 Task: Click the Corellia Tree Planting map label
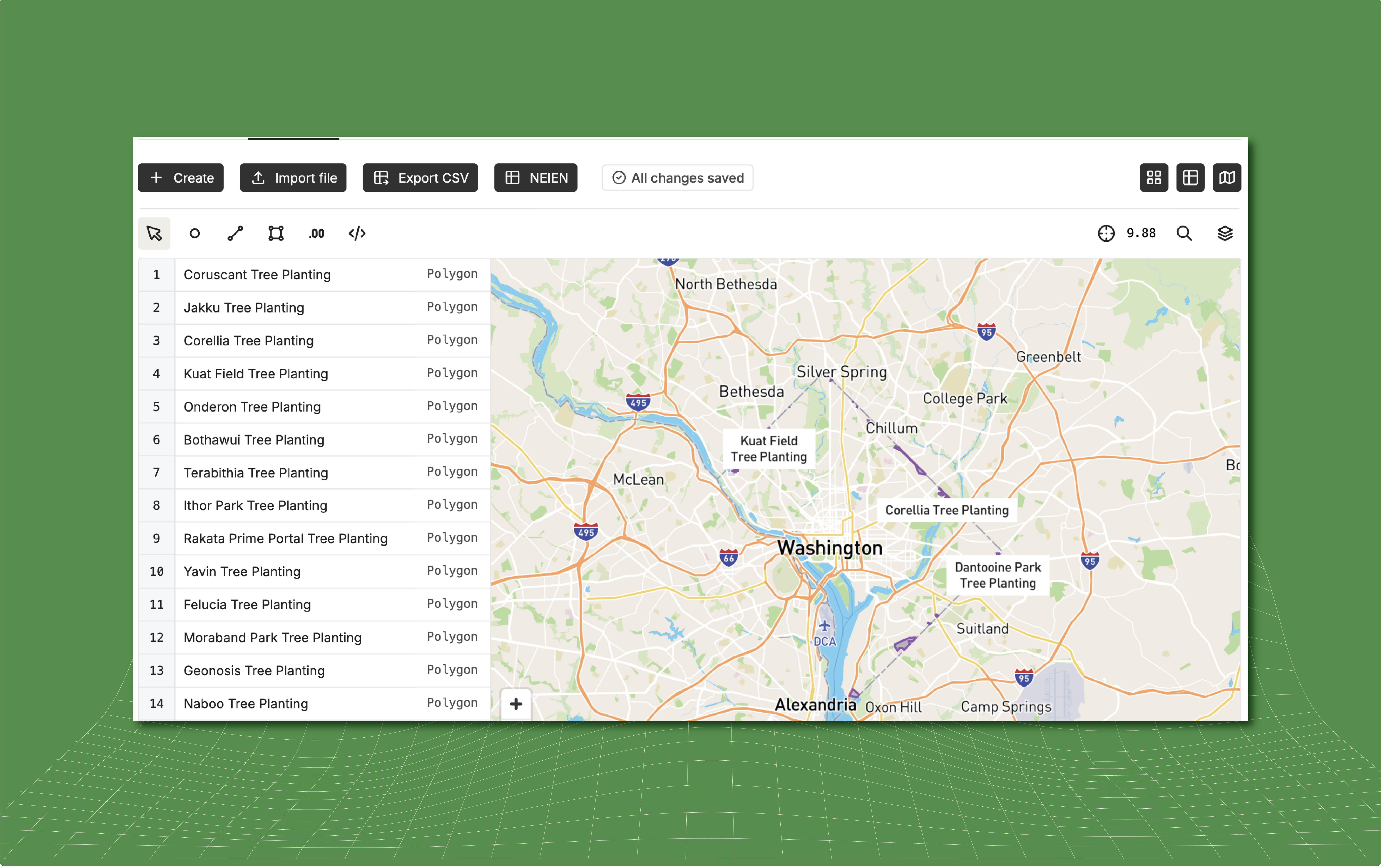(x=947, y=511)
